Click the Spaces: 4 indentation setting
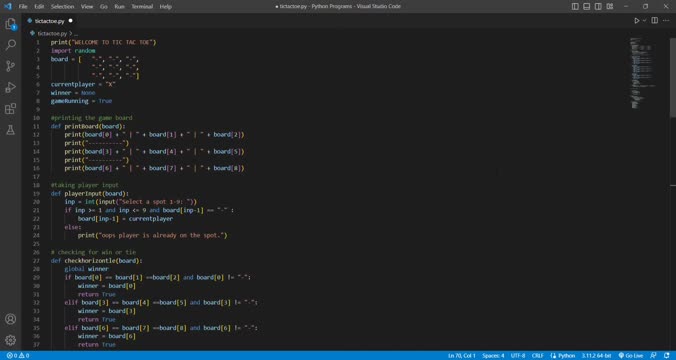This screenshot has height=360, width=676. click(493, 356)
